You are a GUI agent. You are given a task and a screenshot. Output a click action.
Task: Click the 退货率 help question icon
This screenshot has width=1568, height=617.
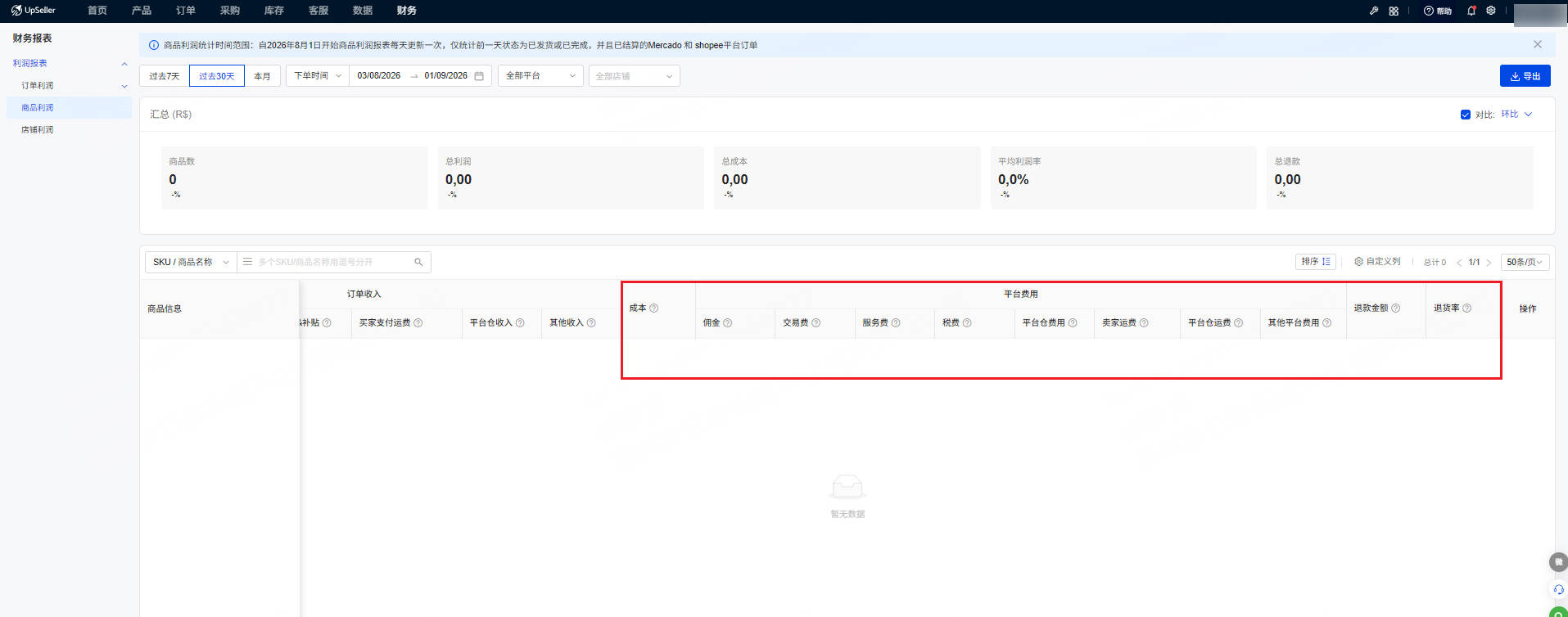(x=1466, y=308)
